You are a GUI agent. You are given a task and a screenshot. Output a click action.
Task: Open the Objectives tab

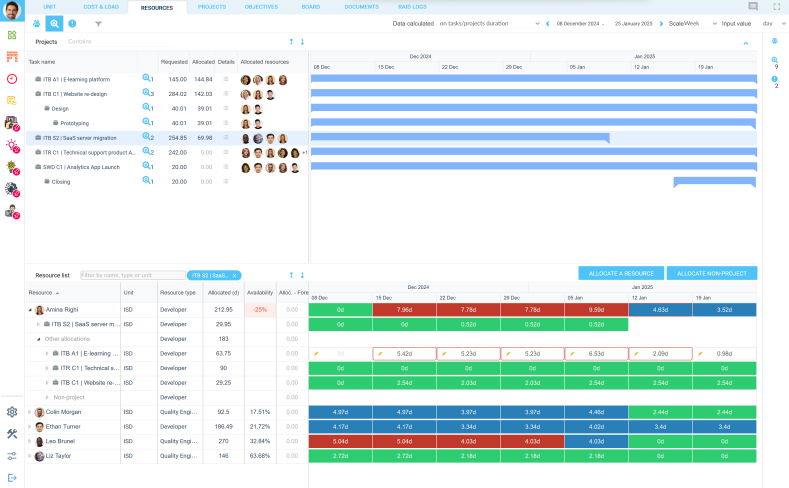click(x=260, y=7)
